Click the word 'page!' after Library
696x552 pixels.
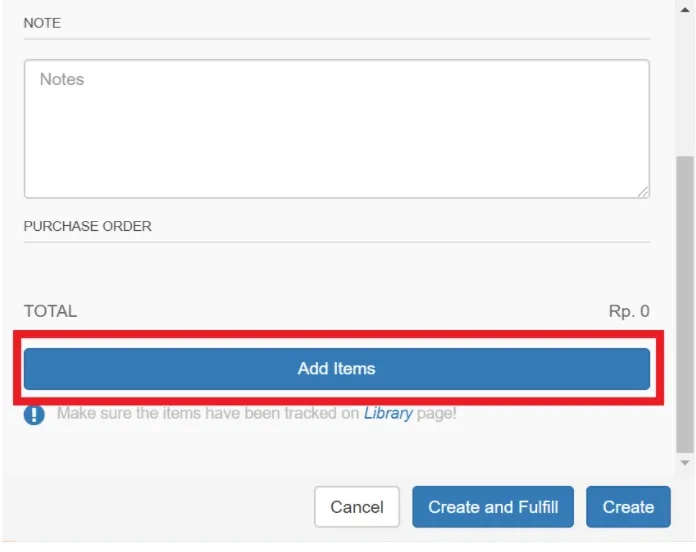[436, 414]
